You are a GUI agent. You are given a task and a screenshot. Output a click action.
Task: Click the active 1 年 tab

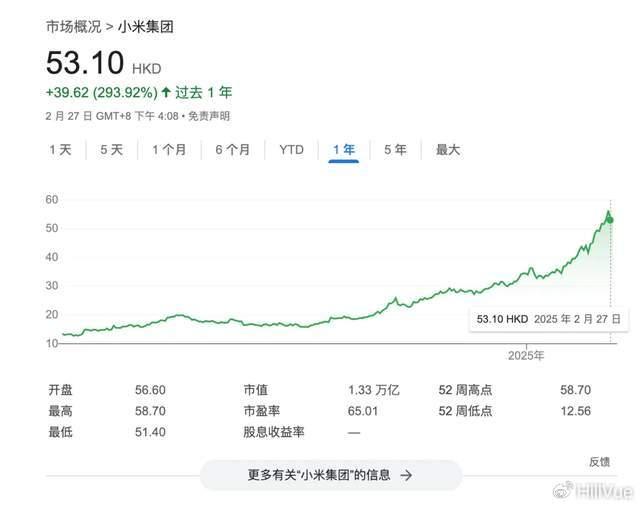point(343,150)
